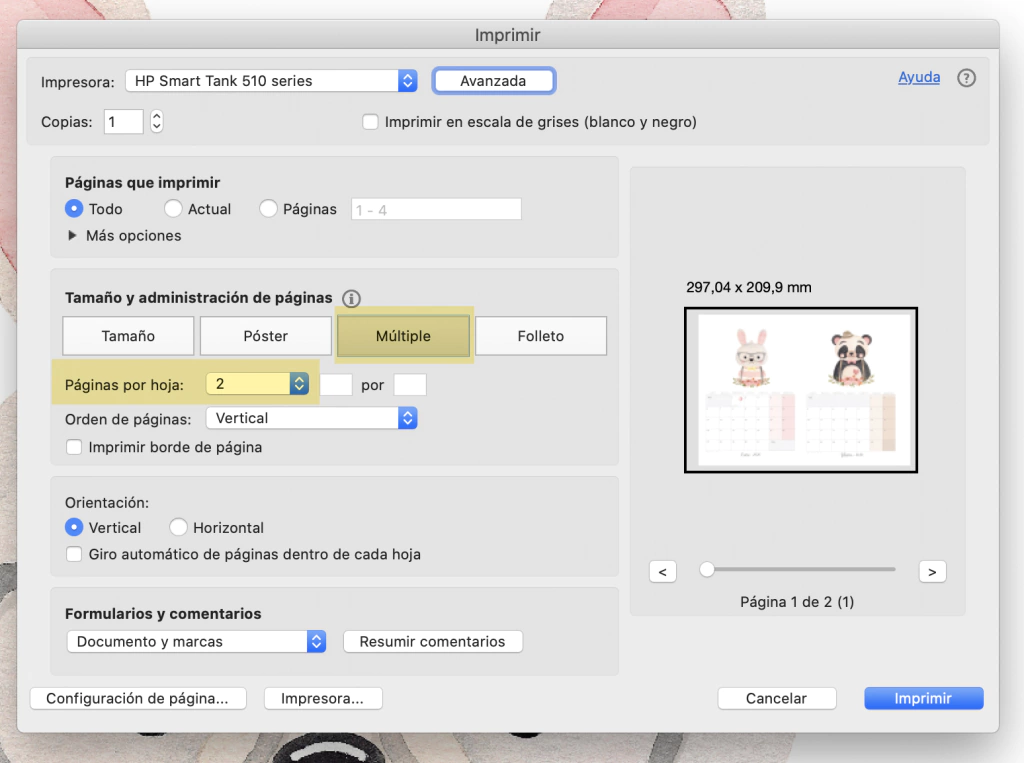Open the Orden de páginas dropdown
Image resolution: width=1024 pixels, height=763 pixels.
[x=312, y=418]
